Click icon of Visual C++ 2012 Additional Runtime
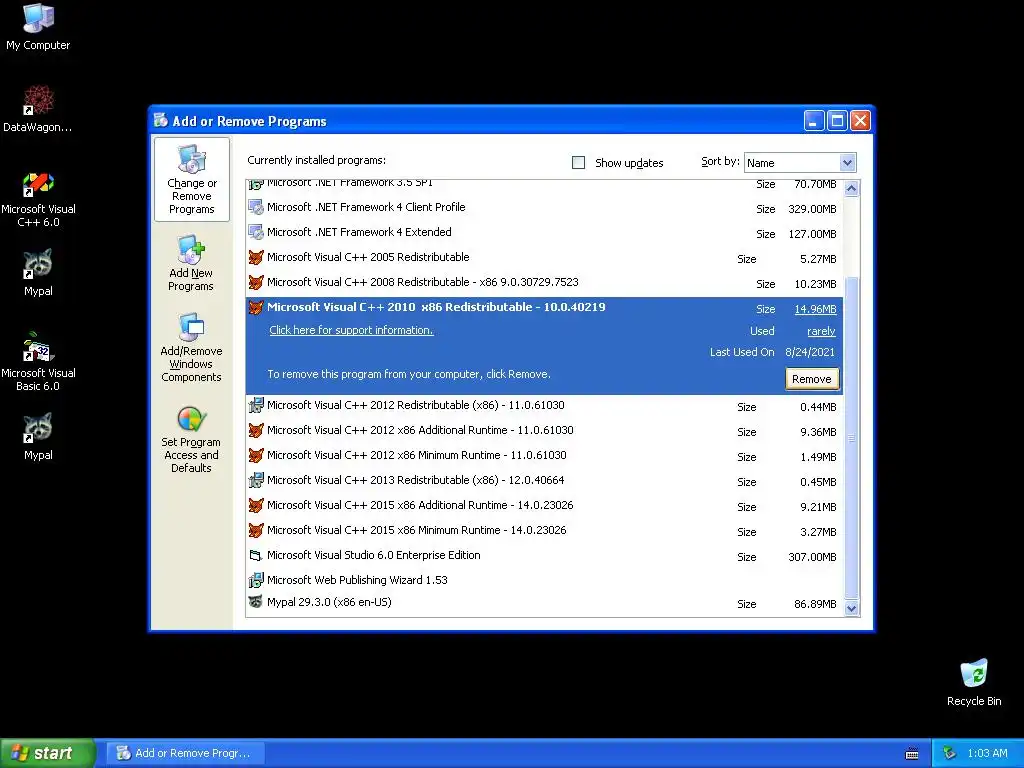The image size is (1024, 768). coord(256,430)
